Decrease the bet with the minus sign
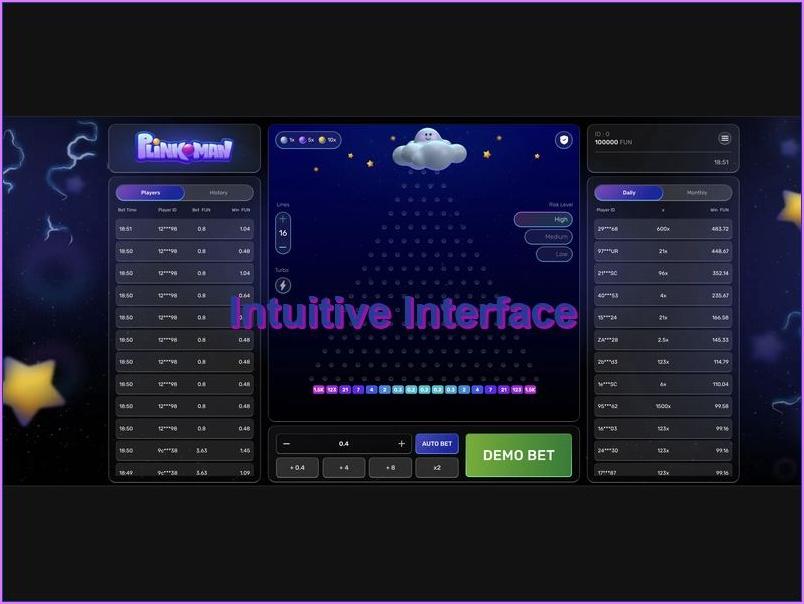The height and width of the screenshot is (604, 804). pyautogui.click(x=287, y=443)
